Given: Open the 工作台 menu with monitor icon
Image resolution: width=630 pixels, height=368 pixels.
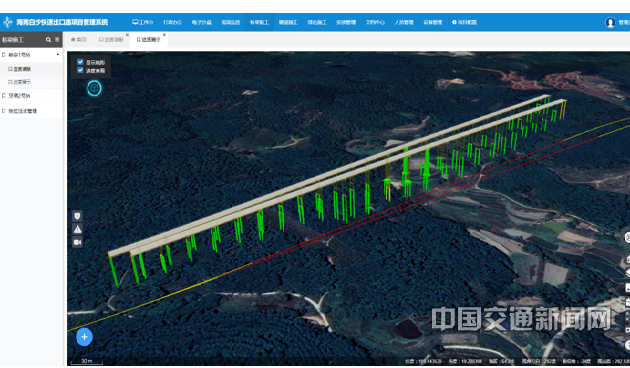Looking at the screenshot, I should point(143,22).
